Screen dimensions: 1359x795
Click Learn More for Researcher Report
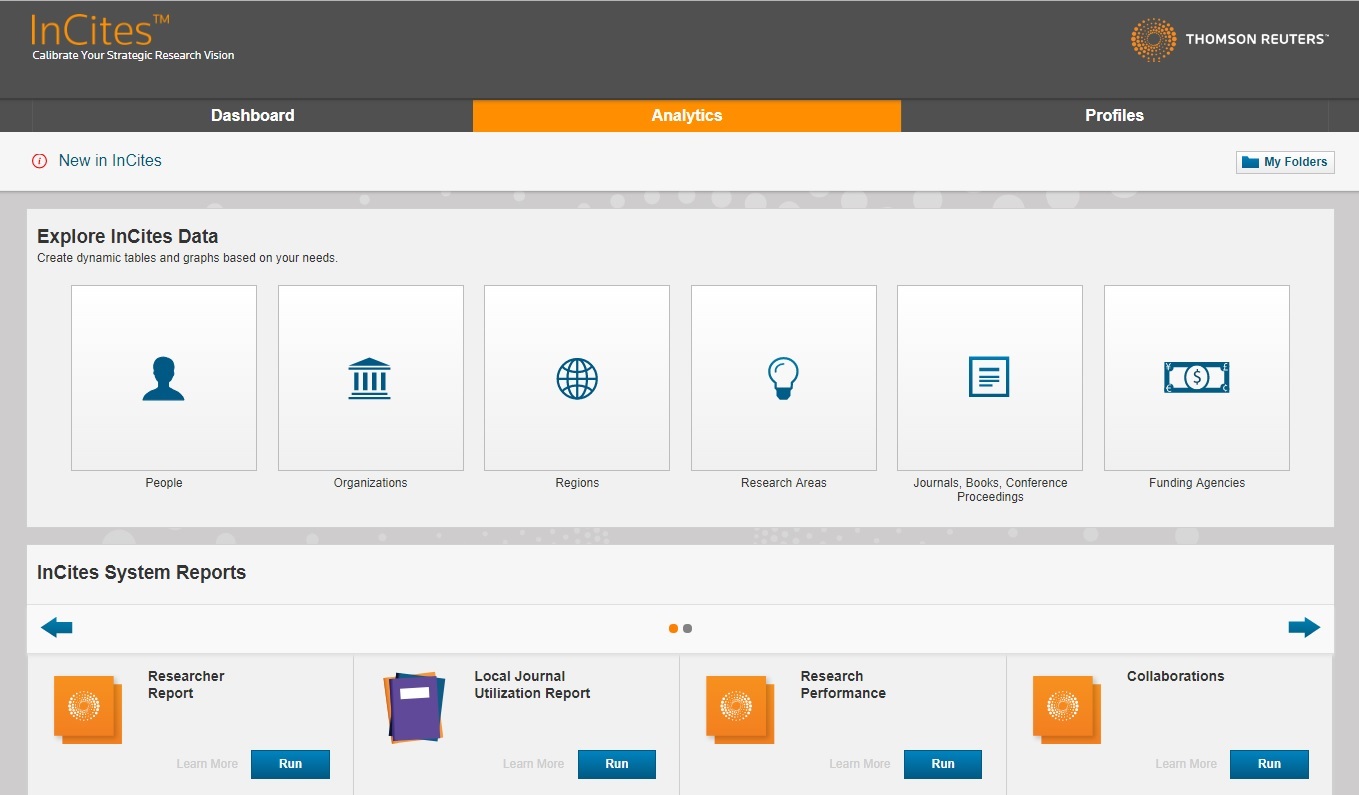207,764
